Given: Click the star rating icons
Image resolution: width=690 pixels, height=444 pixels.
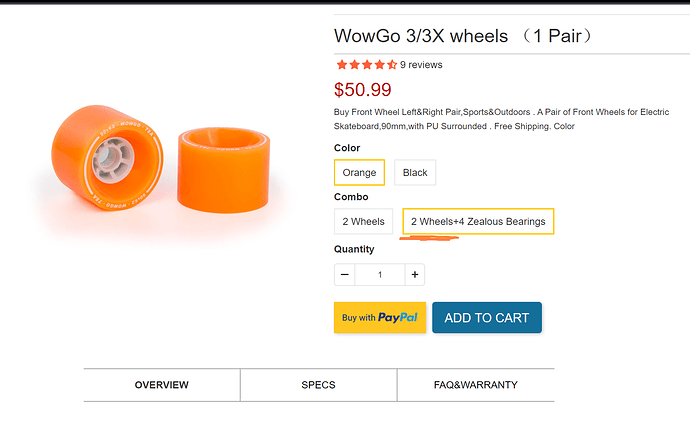Looking at the screenshot, I should click(365, 65).
